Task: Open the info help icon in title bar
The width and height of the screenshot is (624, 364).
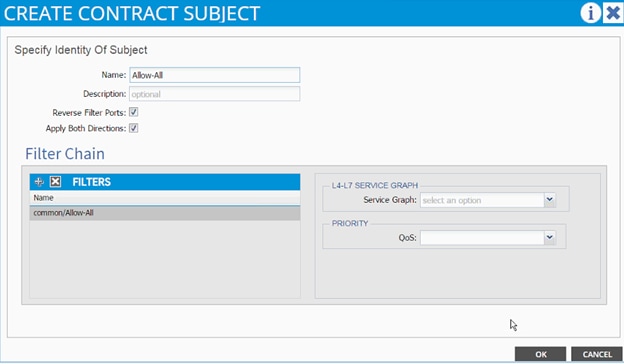Action: (x=590, y=13)
